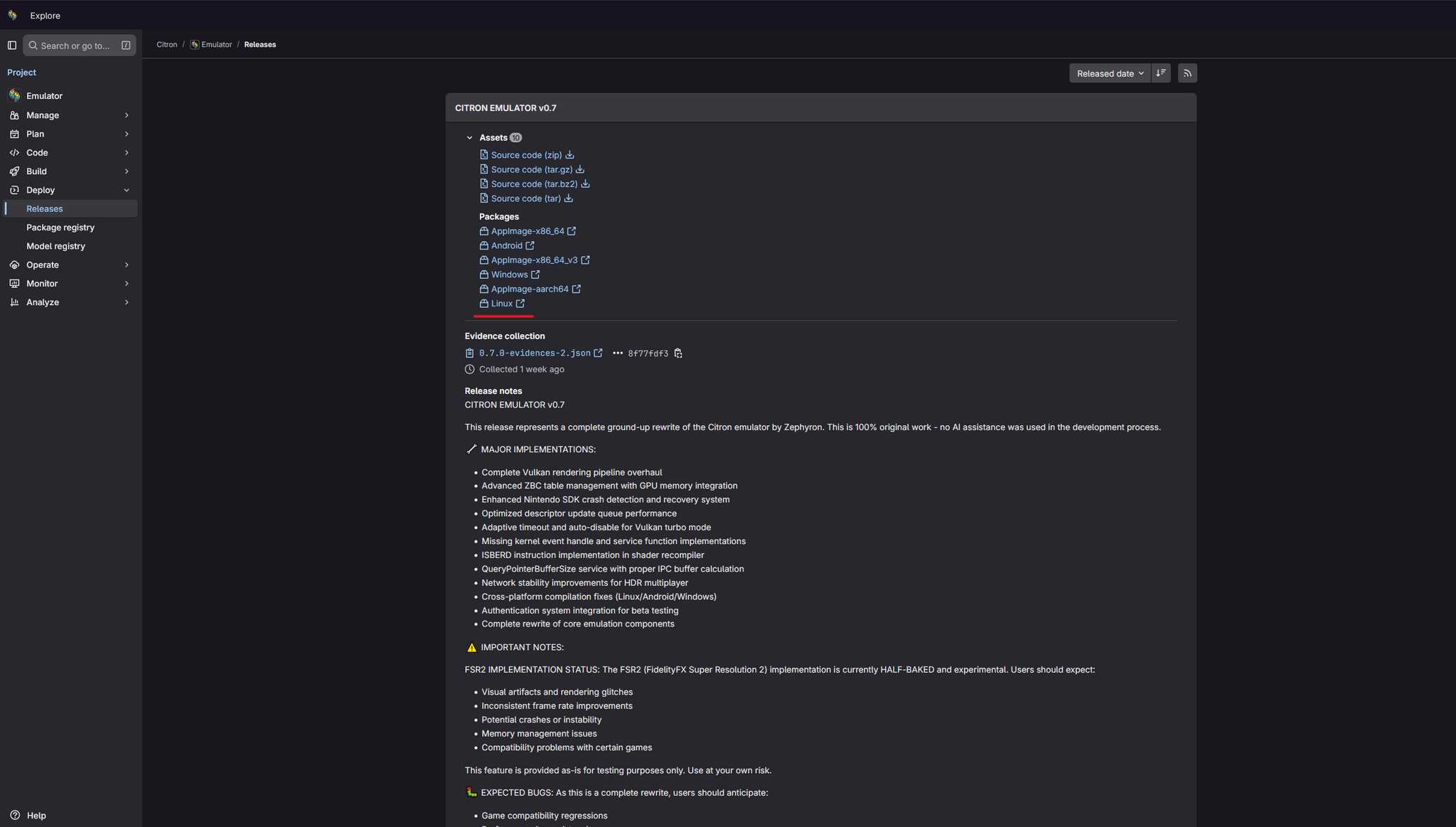1456x827 pixels.
Task: Show more evidence options via ellipsis
Action: pyautogui.click(x=617, y=353)
